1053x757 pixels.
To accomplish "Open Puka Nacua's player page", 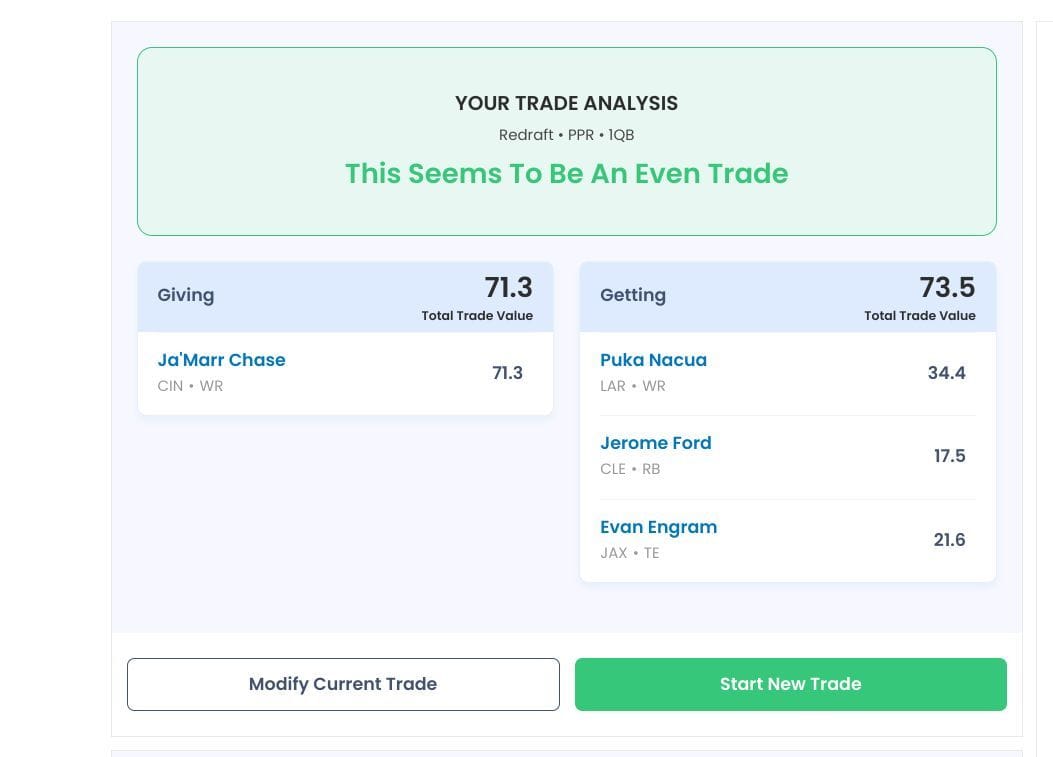I will tap(653, 360).
